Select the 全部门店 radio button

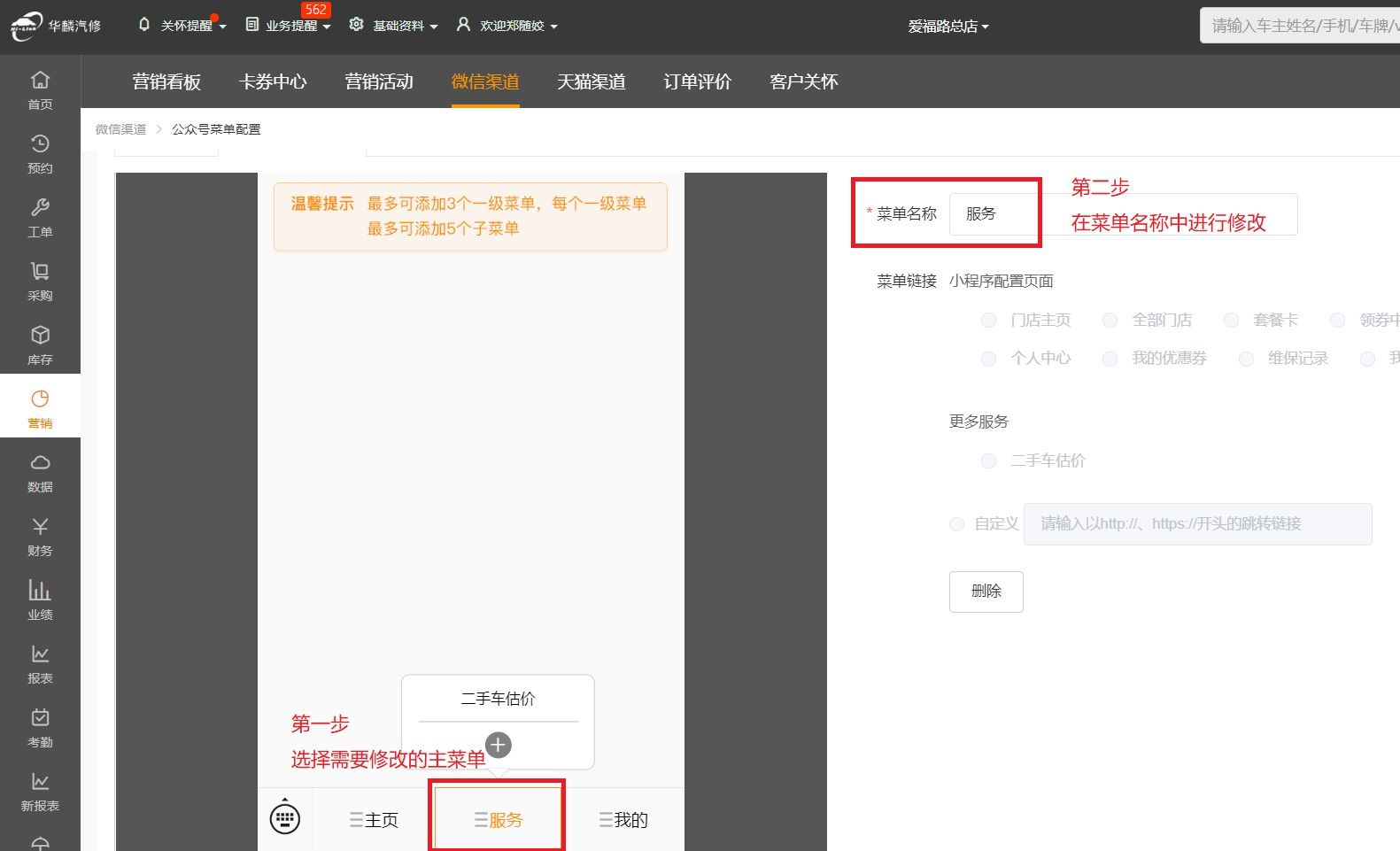click(x=1110, y=320)
